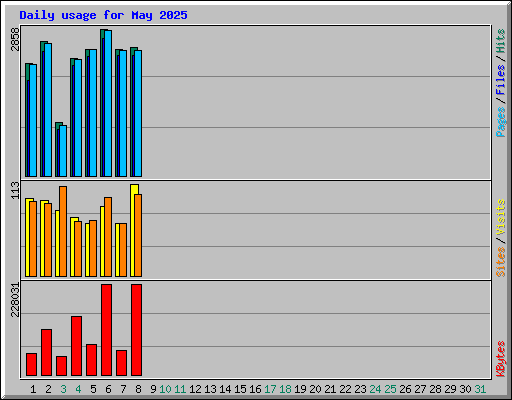
Task: Select the day 2 pages bar
Action: 48,110
